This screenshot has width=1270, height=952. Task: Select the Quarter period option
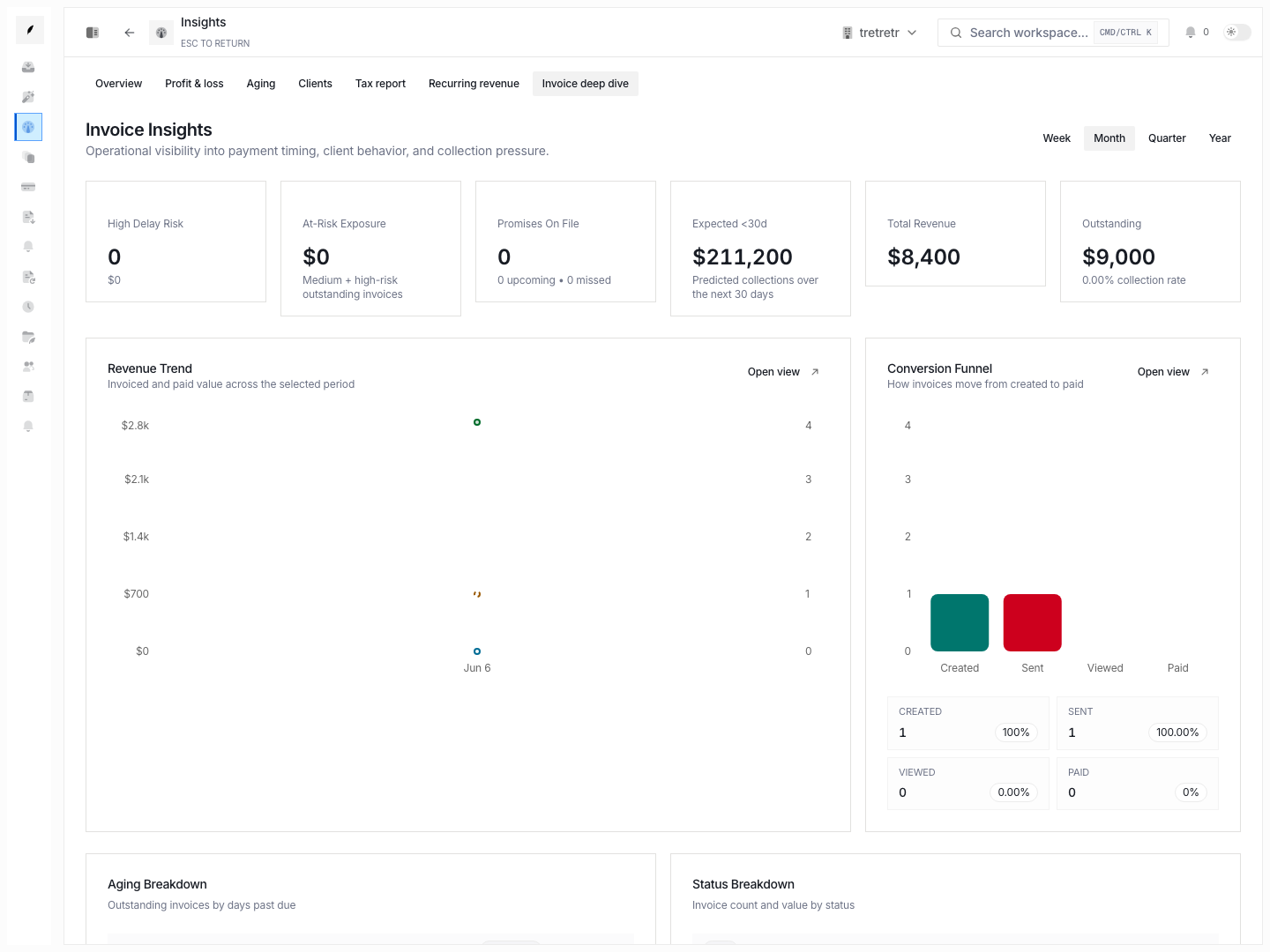point(1167,138)
